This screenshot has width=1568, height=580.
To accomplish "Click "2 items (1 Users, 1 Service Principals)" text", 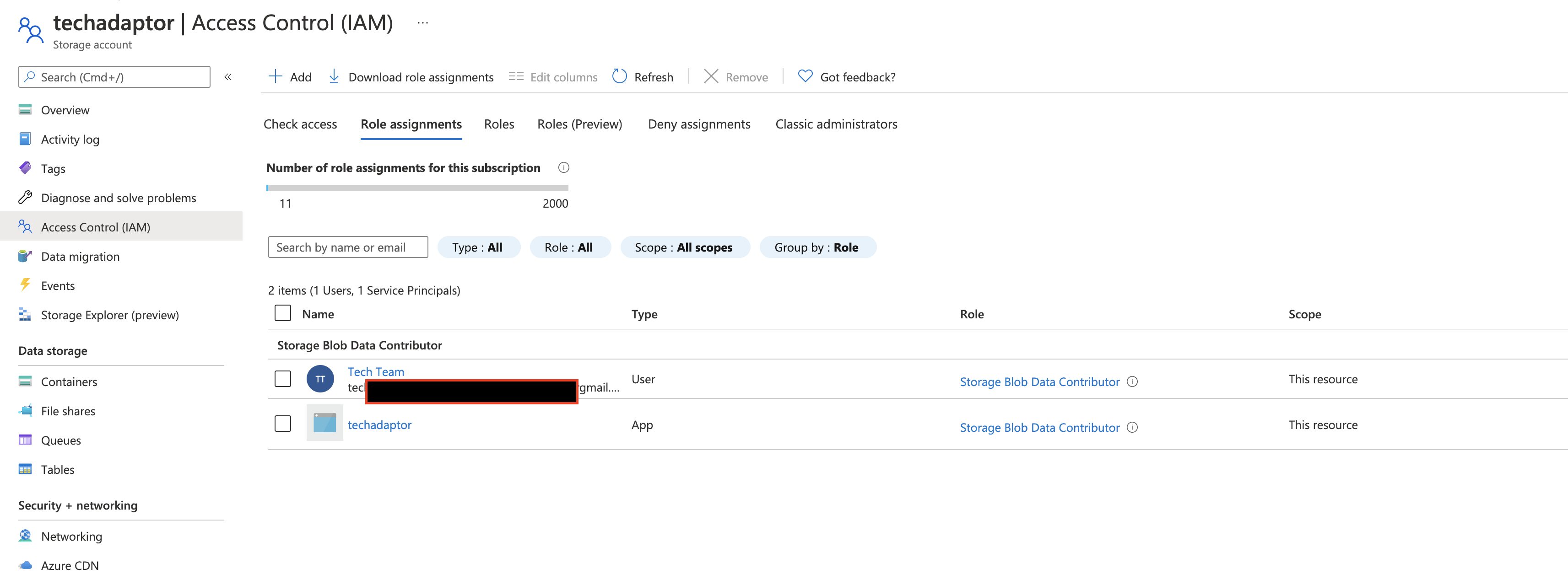I will 364,290.
